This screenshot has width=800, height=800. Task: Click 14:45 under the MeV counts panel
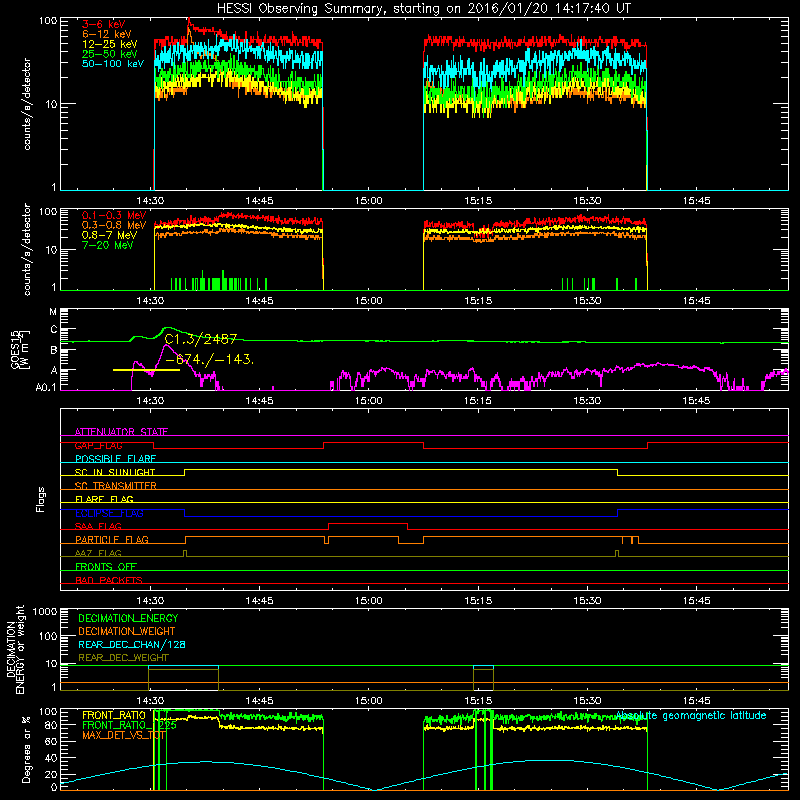click(259, 301)
